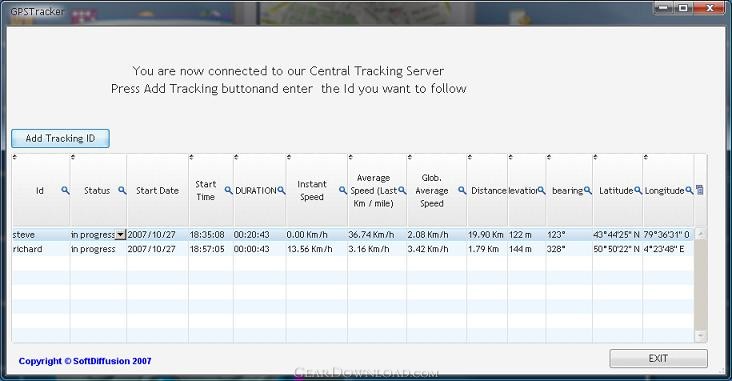Click the Id column search magnifier icon
Screen dimensions: 732x381
[65, 190]
